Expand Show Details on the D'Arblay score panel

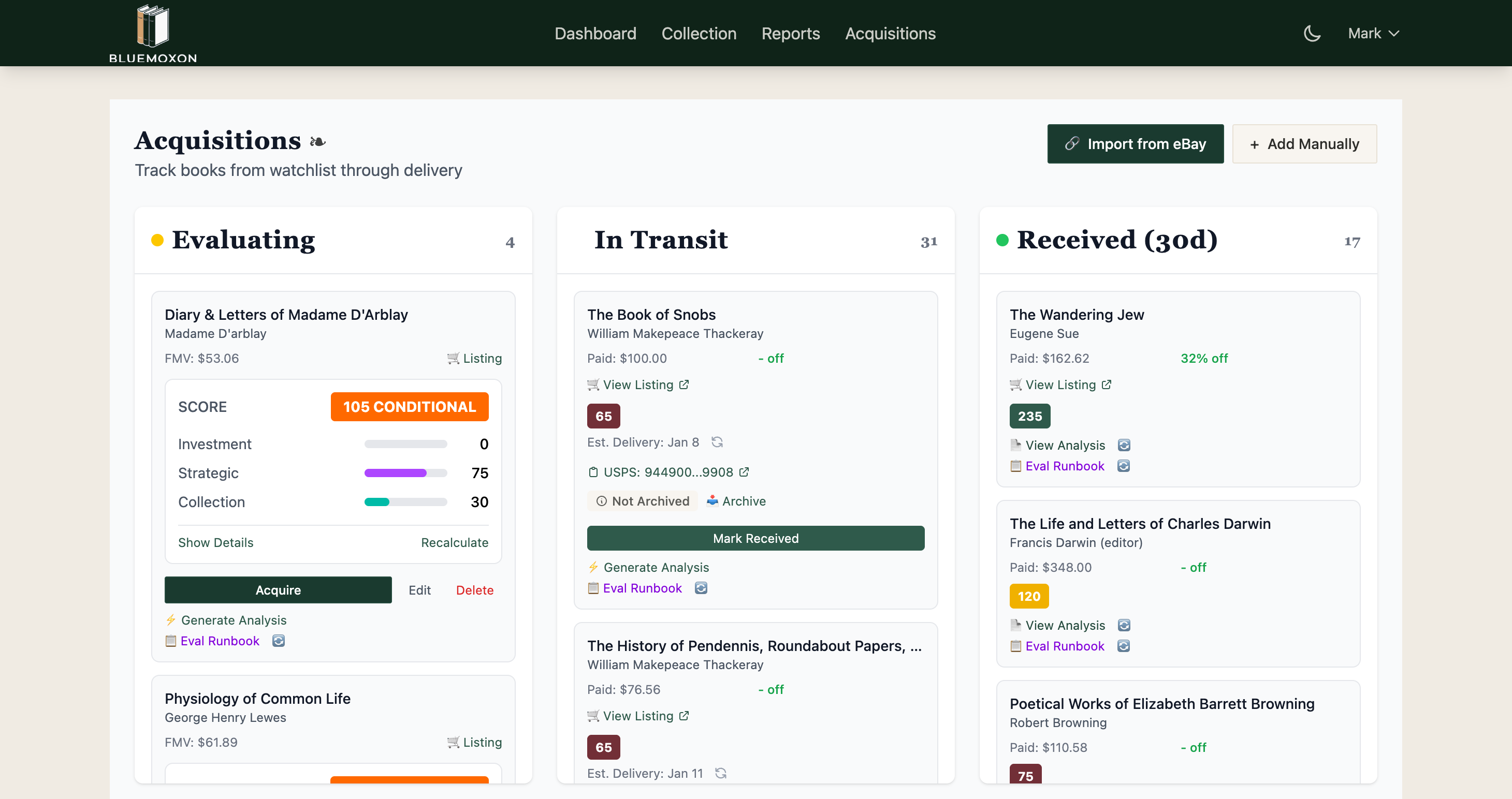216,543
